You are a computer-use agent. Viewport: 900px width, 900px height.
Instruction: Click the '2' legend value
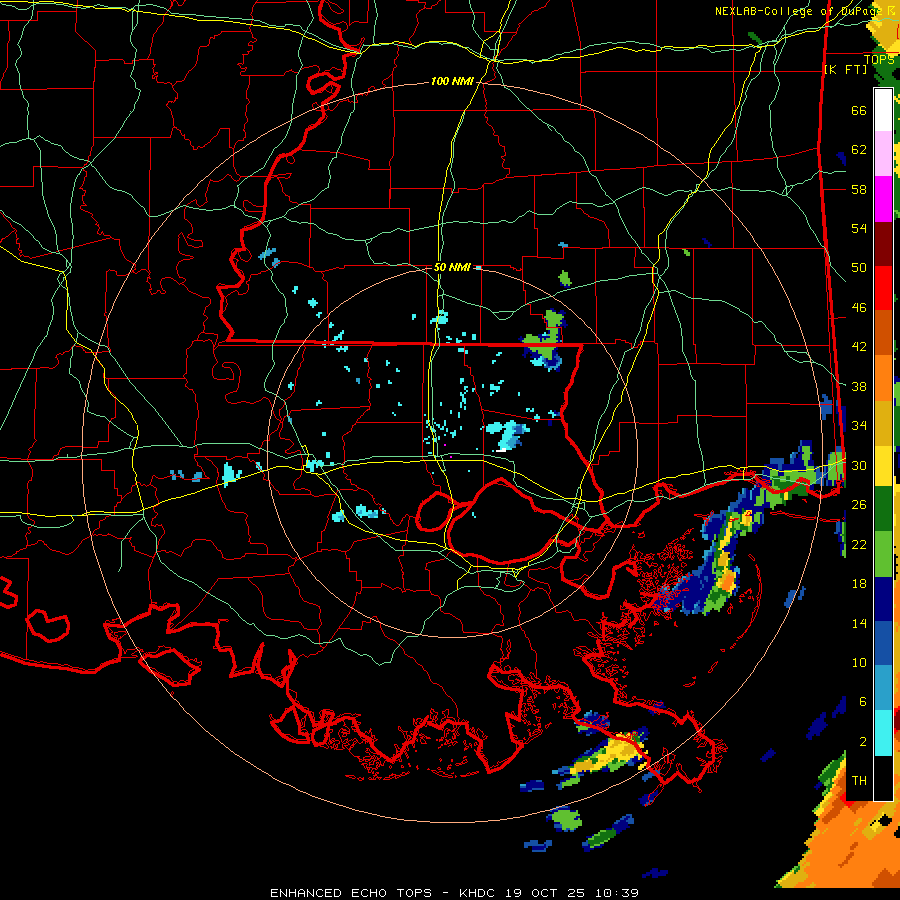863,741
